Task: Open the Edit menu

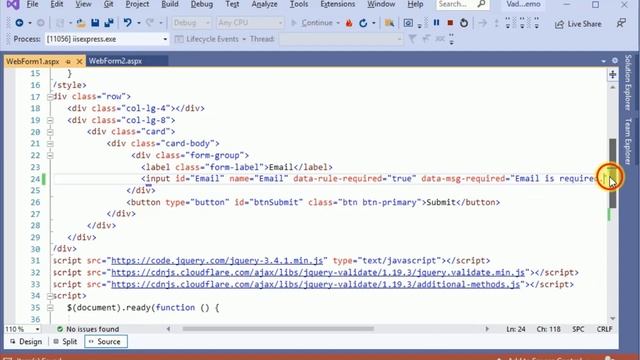Action: click(x=57, y=4)
